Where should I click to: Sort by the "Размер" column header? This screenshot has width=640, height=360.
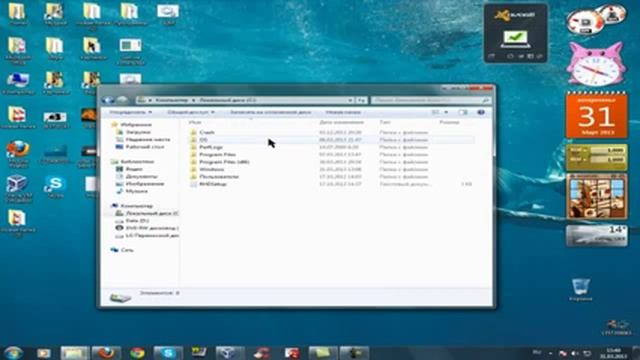click(449, 122)
